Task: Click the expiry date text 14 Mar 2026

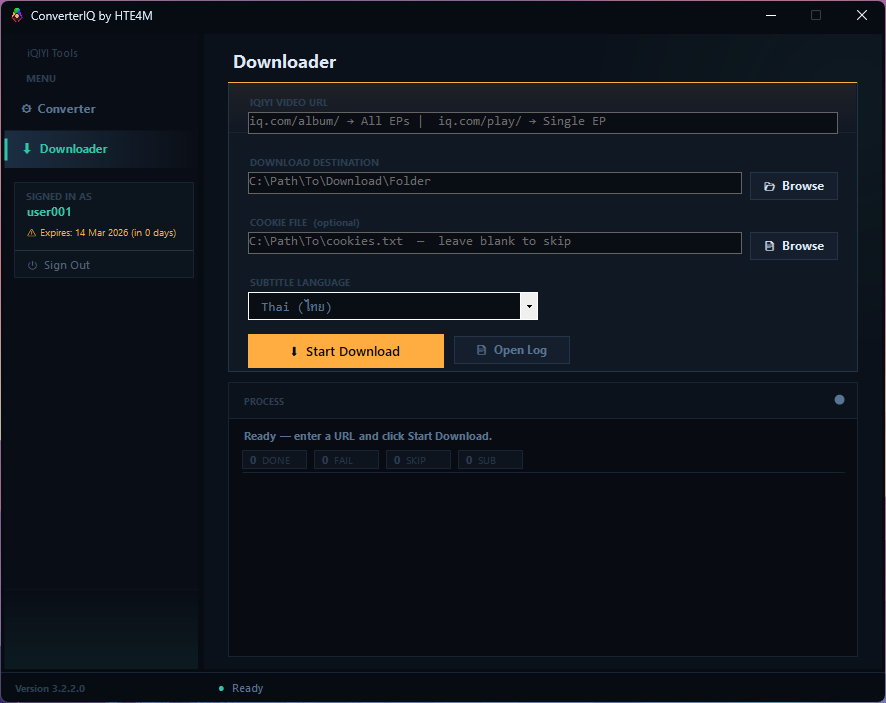Action: tap(102, 233)
